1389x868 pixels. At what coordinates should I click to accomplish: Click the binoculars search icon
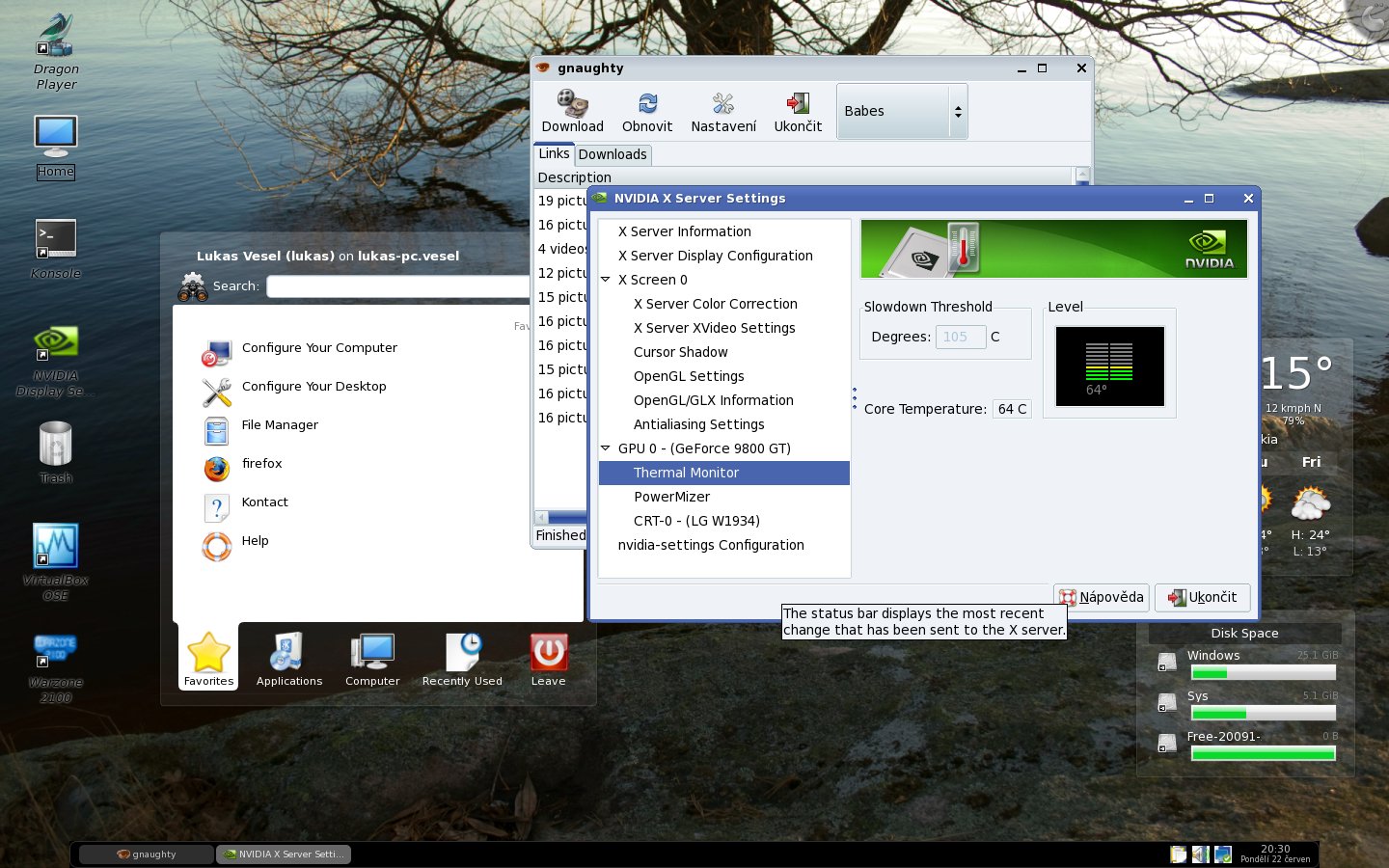(x=193, y=286)
